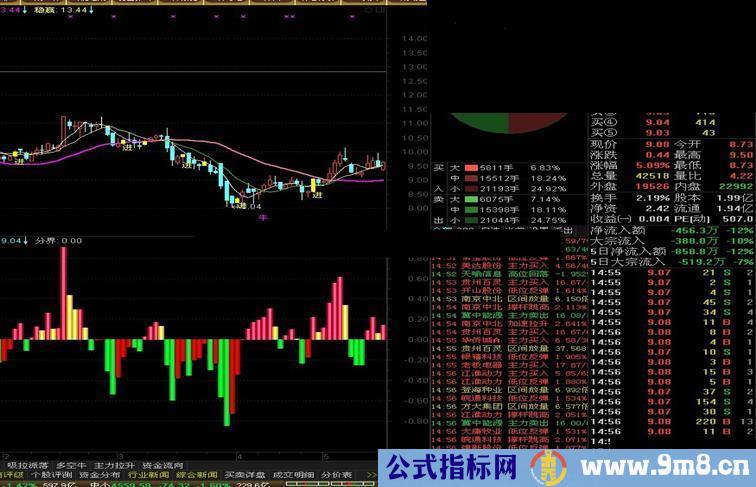Click the 买④ 9.04 order book row
This screenshot has height=487, width=756.
654,122
